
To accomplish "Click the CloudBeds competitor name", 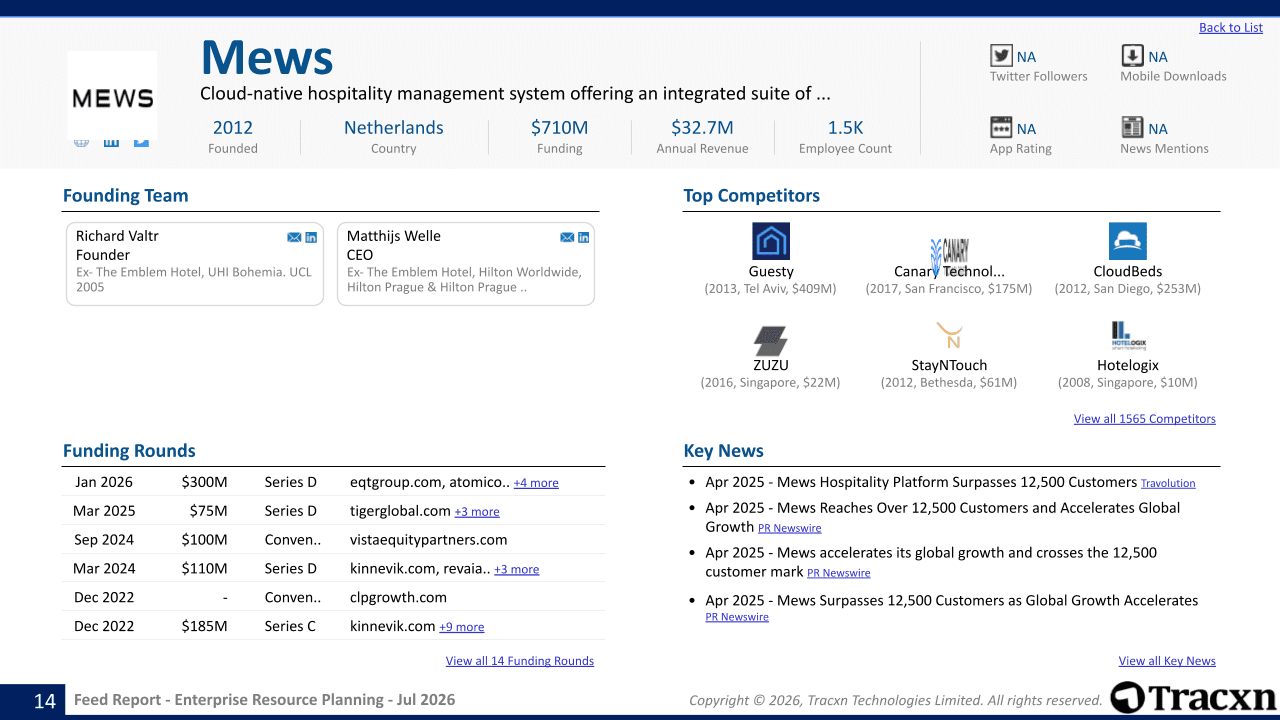I will (1128, 271).
